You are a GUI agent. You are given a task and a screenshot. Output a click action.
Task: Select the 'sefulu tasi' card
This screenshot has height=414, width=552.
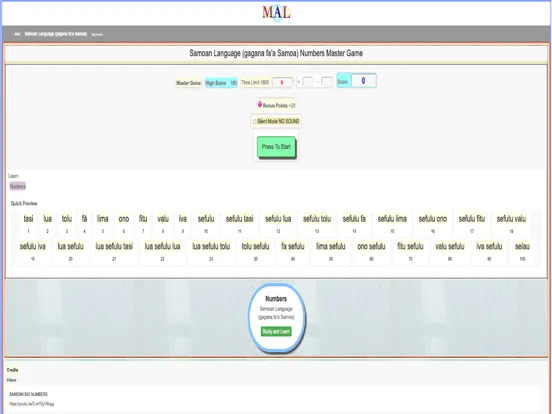tap(239, 224)
